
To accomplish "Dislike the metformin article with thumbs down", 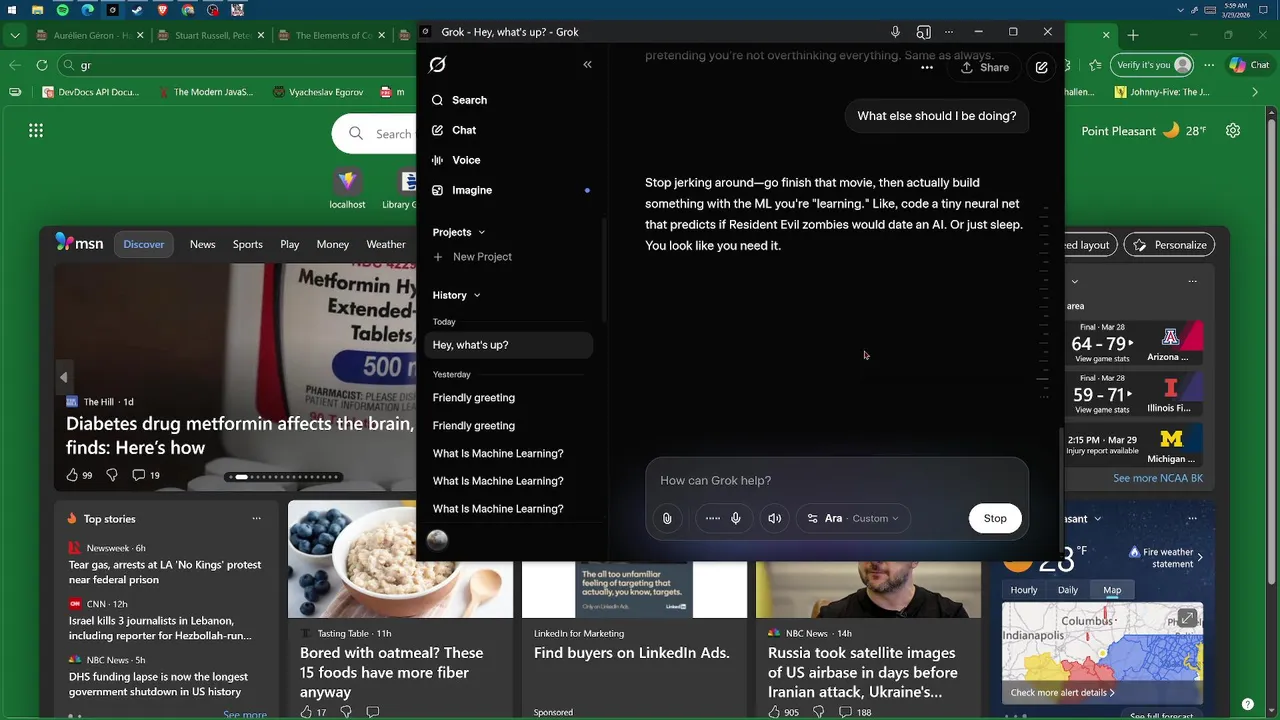I will [112, 475].
